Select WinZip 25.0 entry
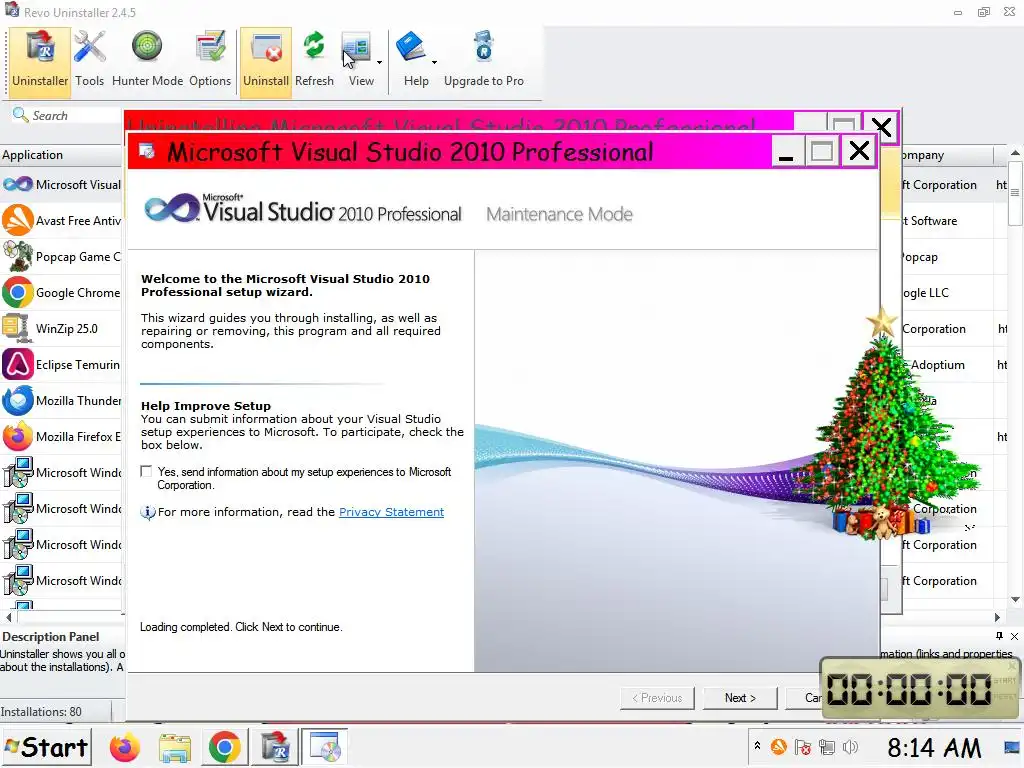The width and height of the screenshot is (1024, 768). [x=61, y=328]
